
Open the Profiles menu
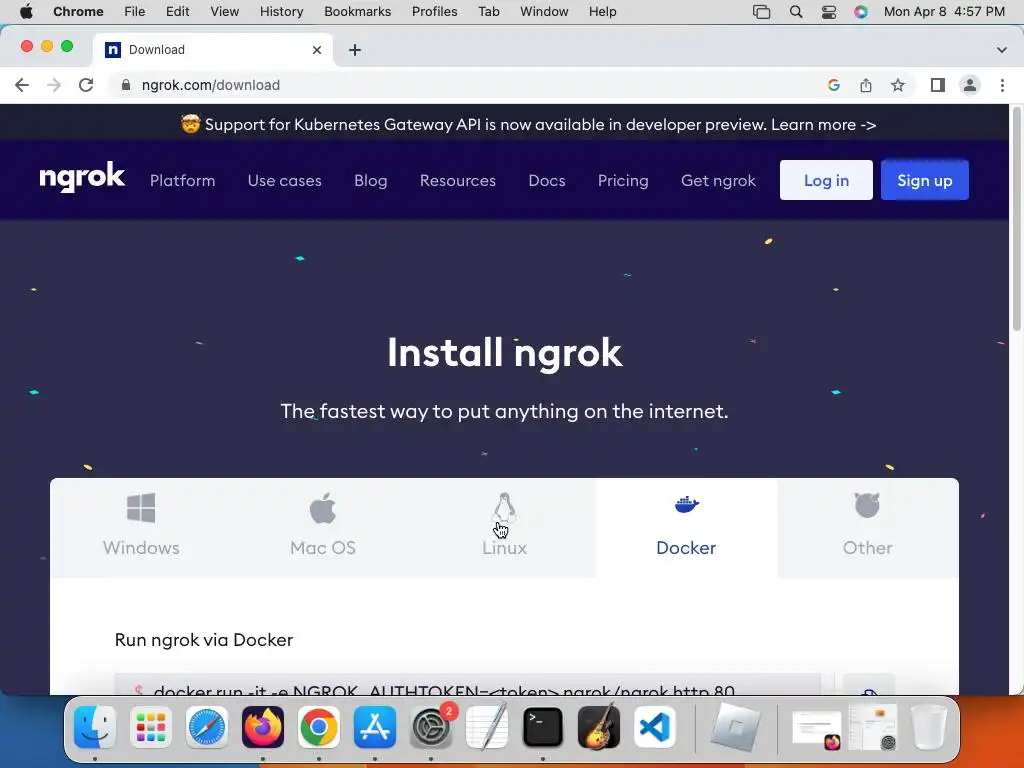coord(434,11)
